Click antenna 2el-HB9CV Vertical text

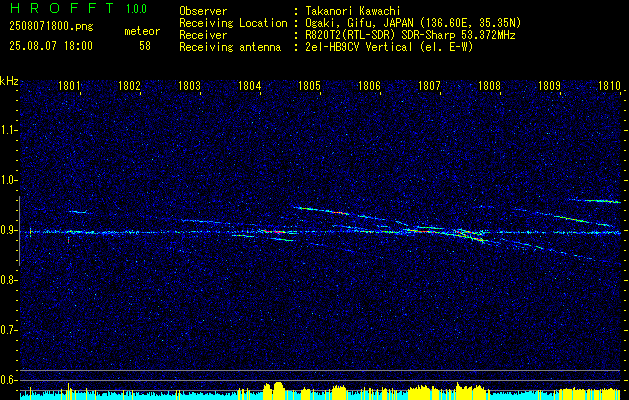pyautogui.click(x=389, y=47)
